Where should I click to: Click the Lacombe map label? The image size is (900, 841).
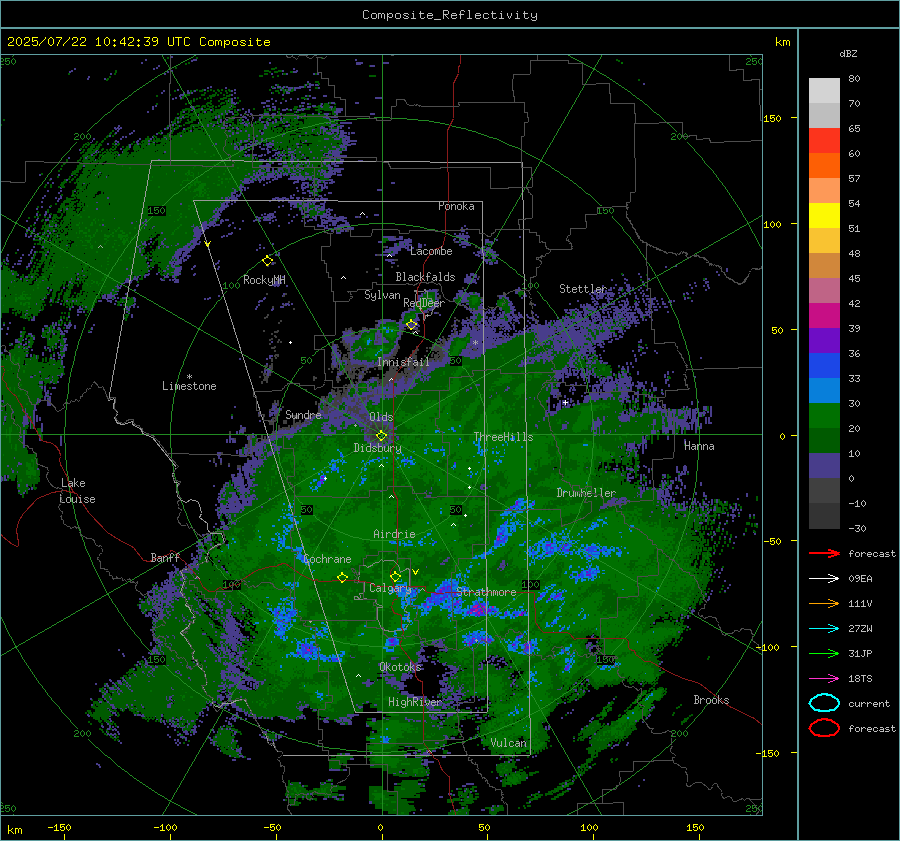[x=431, y=251]
